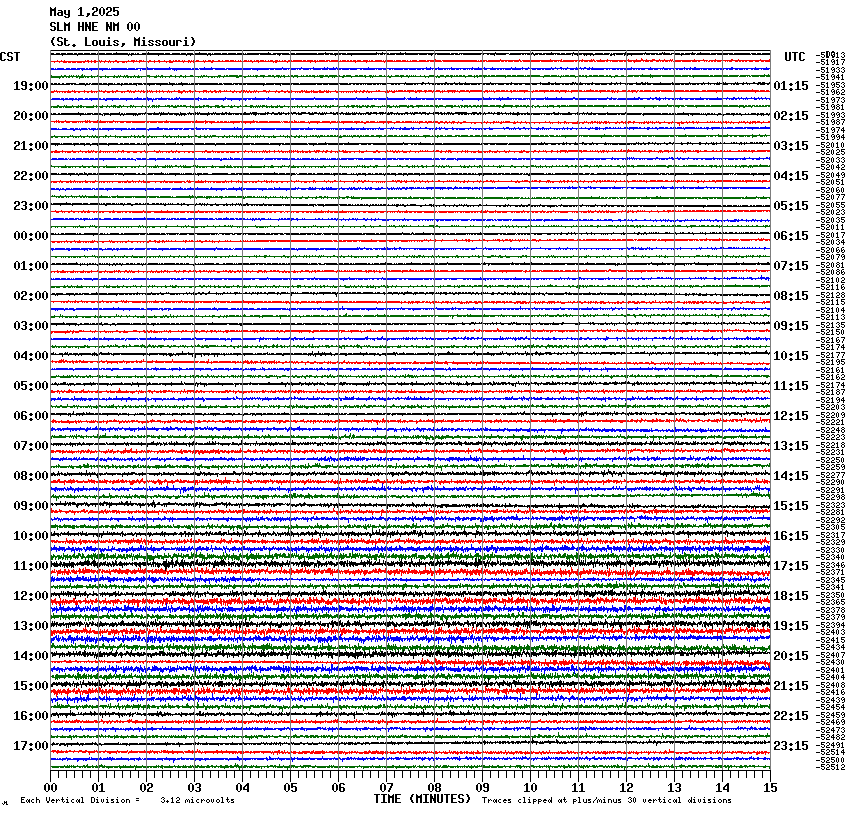This screenshot has height=814, width=850.
Task: Select the 10:00 CST row label
Action: [x=31, y=536]
